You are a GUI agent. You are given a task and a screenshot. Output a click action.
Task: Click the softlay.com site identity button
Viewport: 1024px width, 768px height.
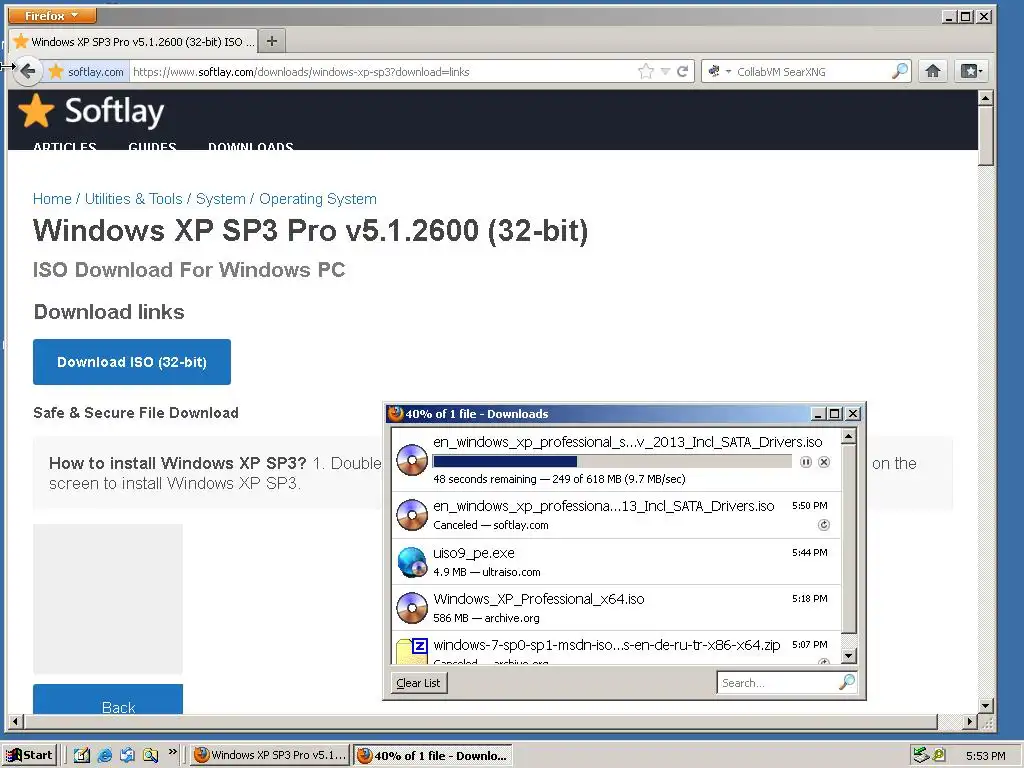(87, 72)
